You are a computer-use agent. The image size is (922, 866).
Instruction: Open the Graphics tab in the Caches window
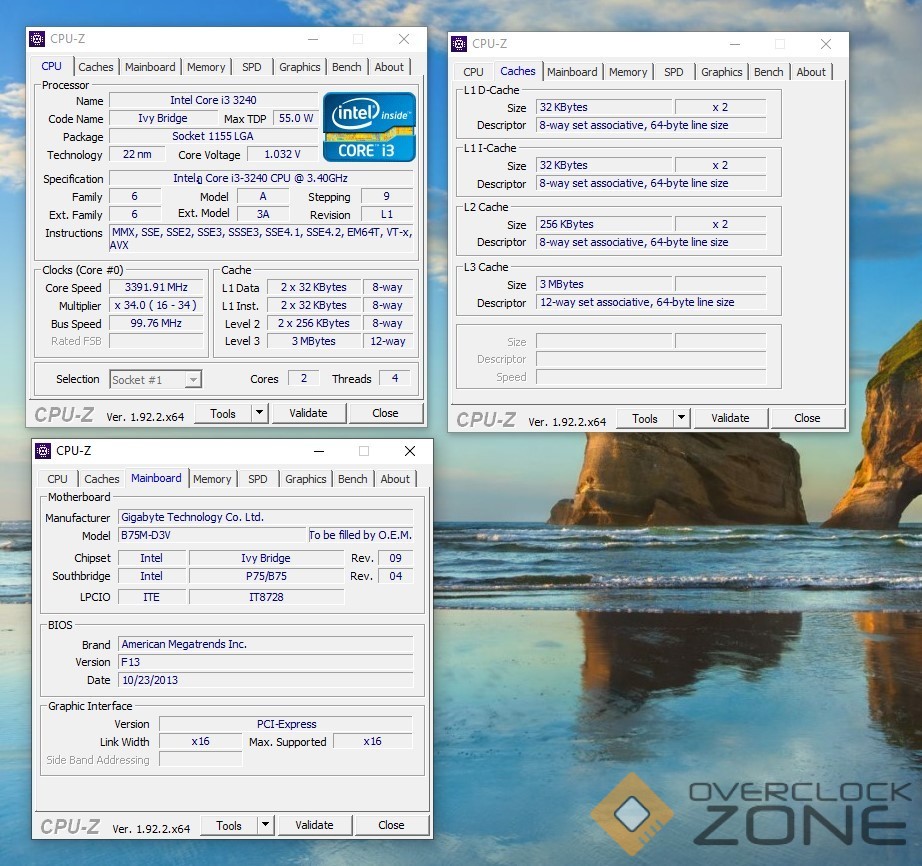(x=721, y=72)
